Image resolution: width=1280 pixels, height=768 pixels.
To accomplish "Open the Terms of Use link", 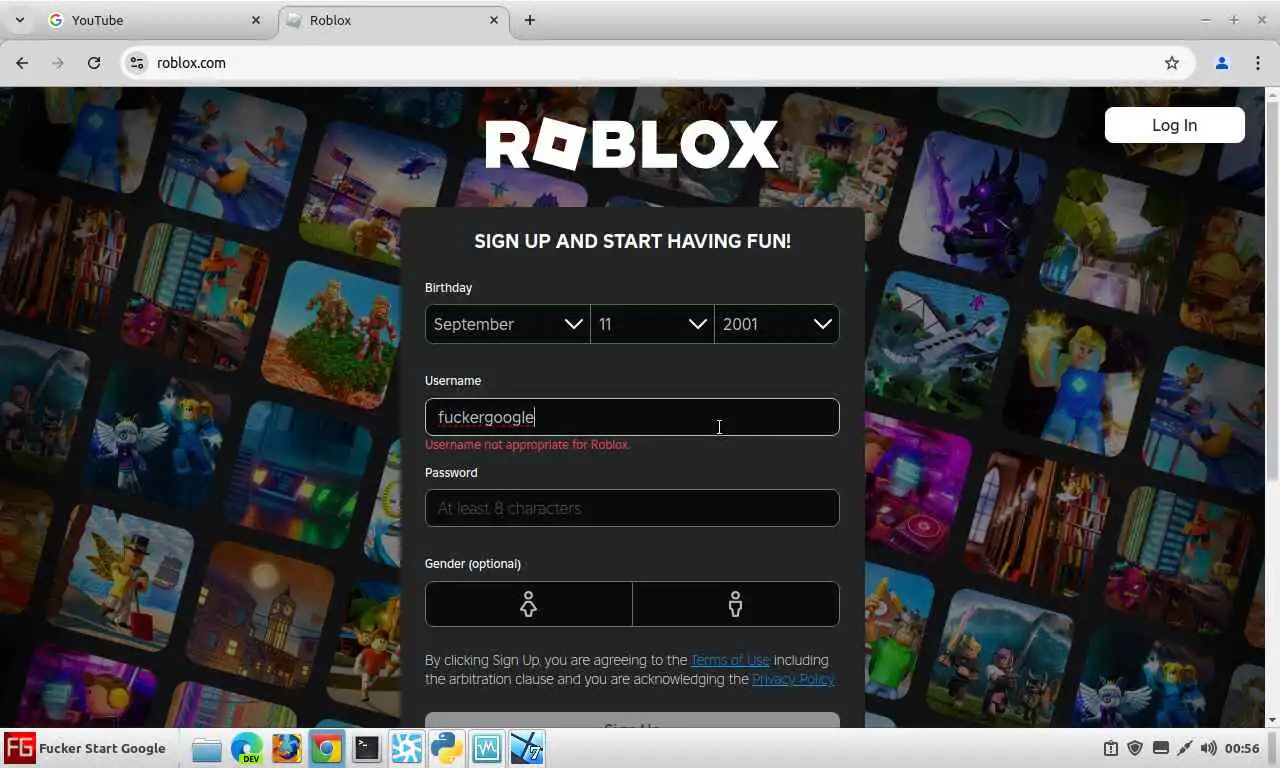I will (x=730, y=660).
